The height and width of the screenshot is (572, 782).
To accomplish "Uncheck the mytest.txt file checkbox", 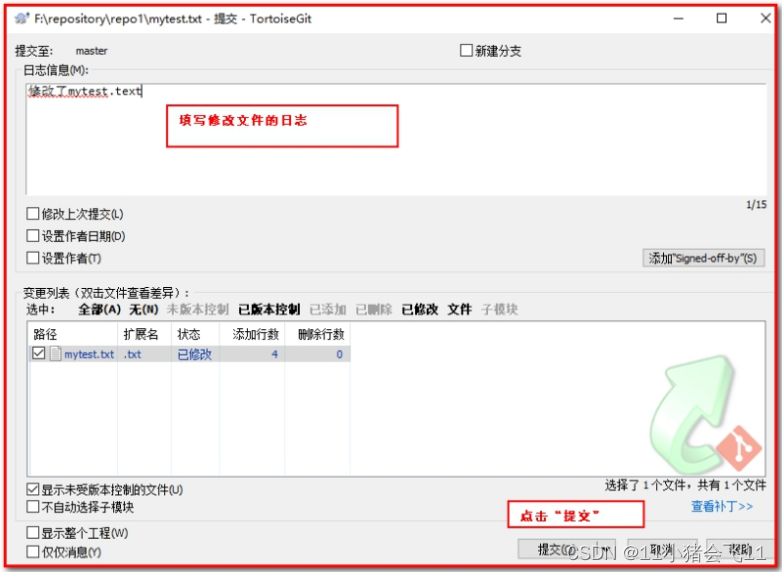I will (x=38, y=354).
